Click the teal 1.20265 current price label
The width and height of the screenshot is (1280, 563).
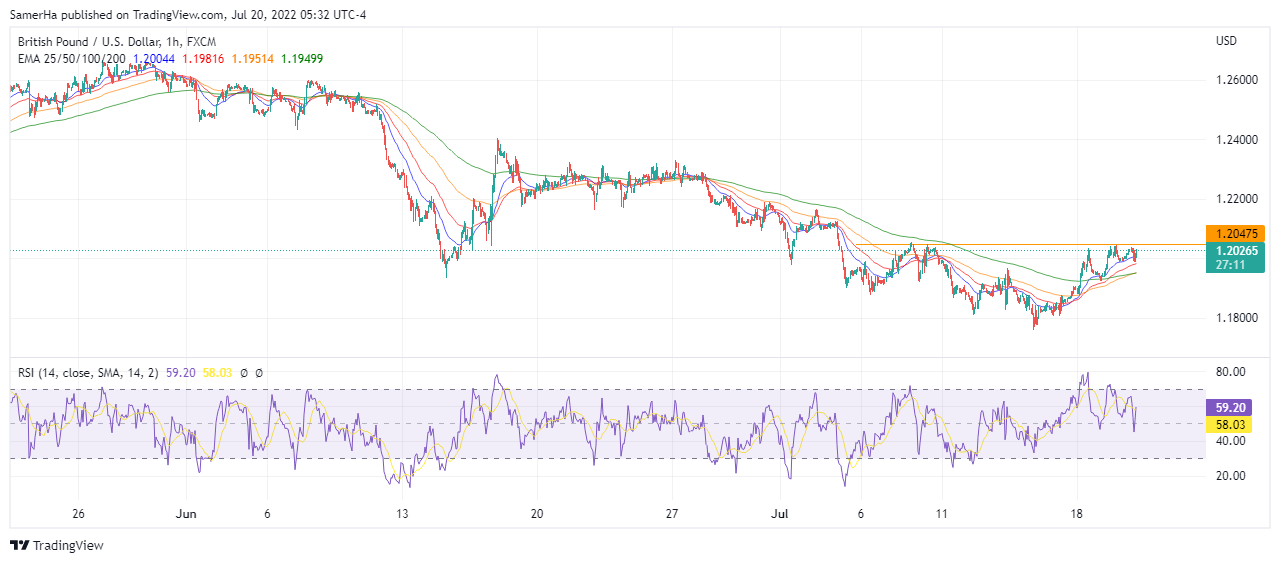coord(1236,251)
